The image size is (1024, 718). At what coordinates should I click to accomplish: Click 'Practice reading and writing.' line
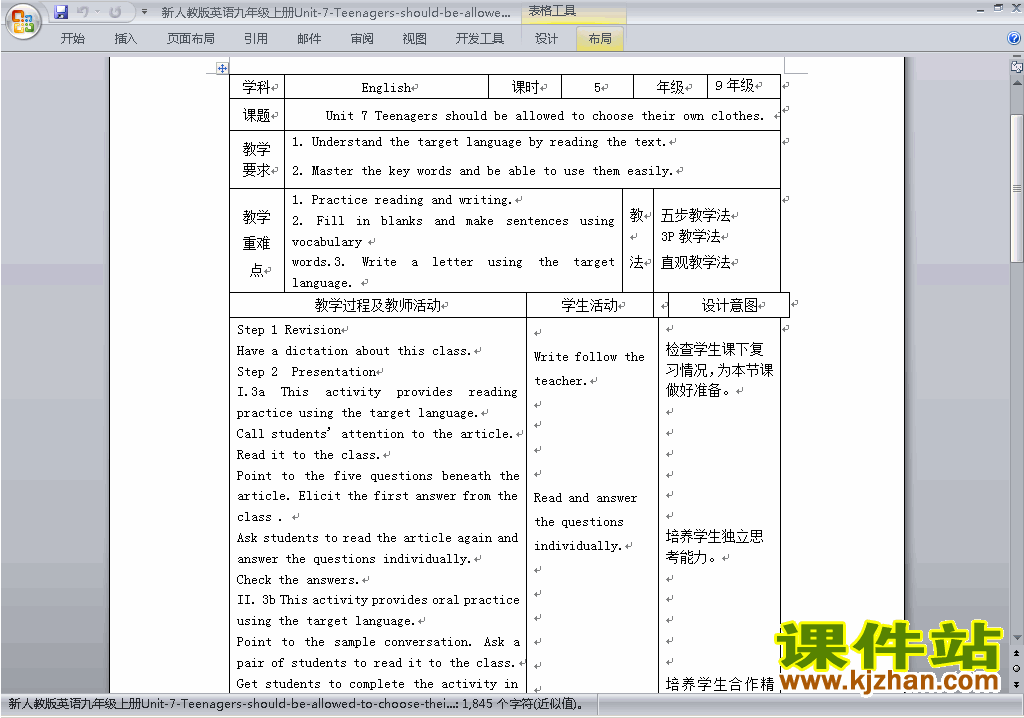(401, 200)
